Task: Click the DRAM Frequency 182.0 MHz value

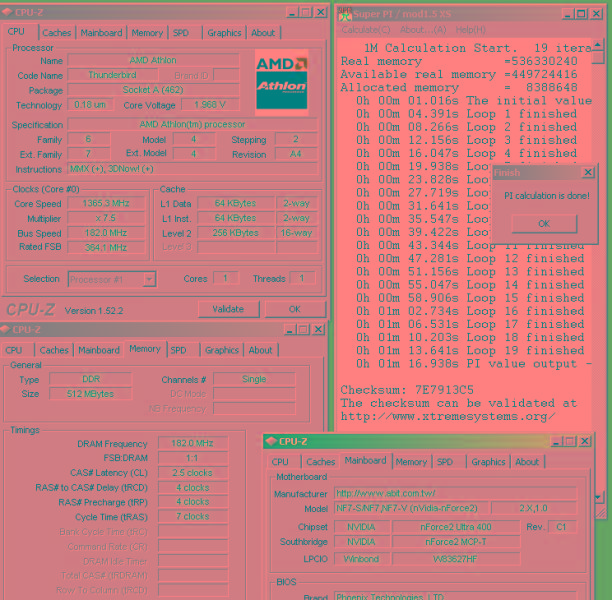Action: [x=192, y=443]
